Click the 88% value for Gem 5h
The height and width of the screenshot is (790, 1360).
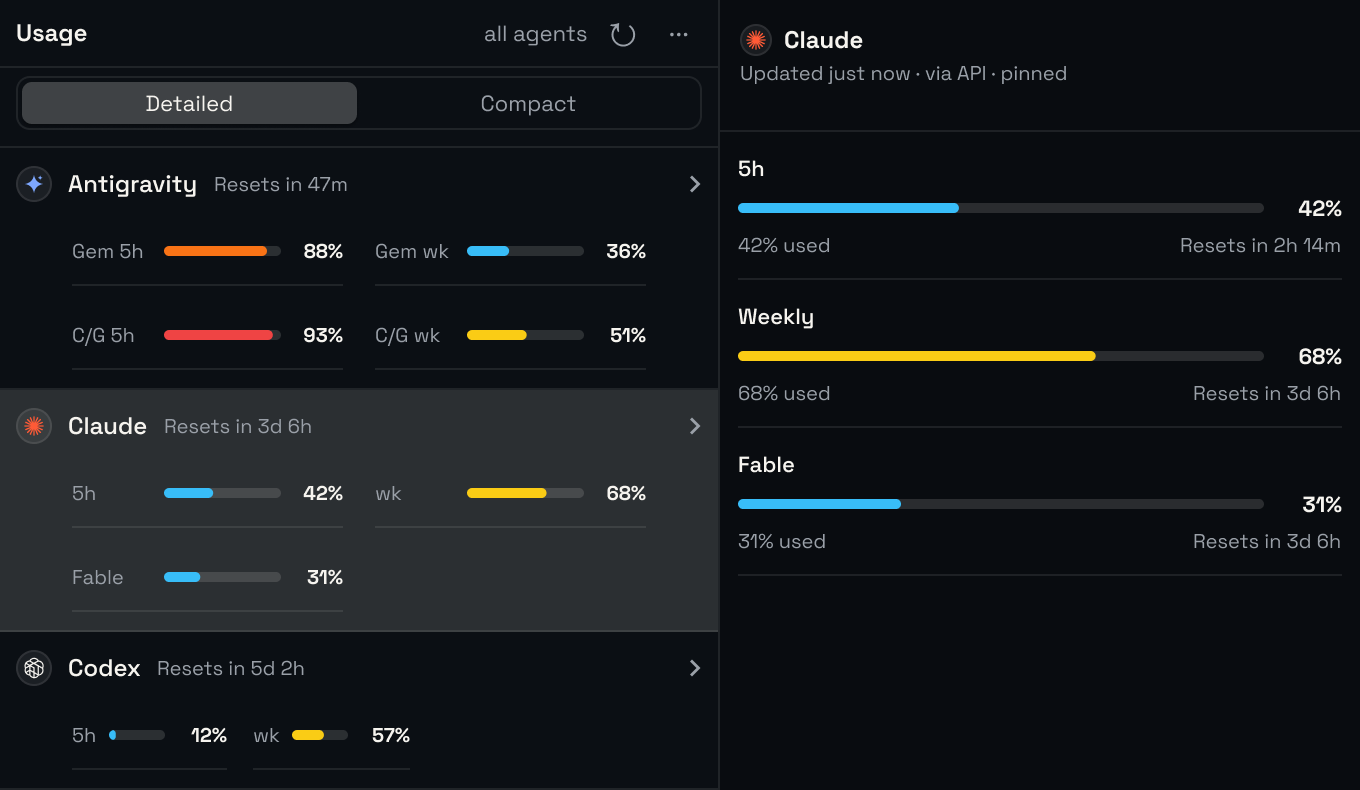(323, 252)
